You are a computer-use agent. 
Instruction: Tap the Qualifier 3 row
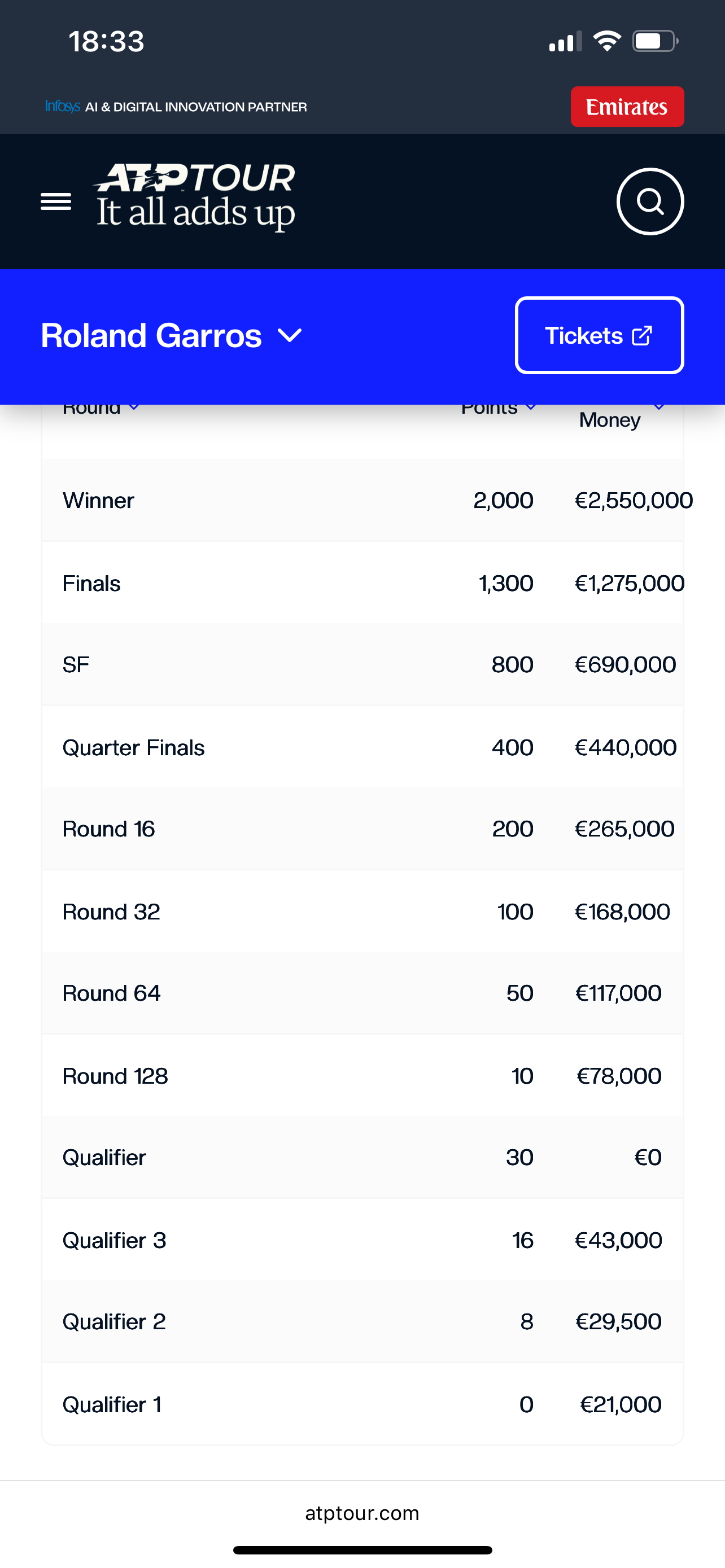click(x=362, y=1240)
